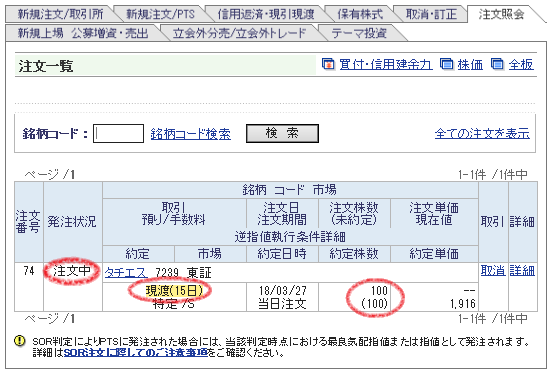The height and width of the screenshot is (377, 553).
Task: Switch to the 新規注文/PTS tab
Action: 160,14
